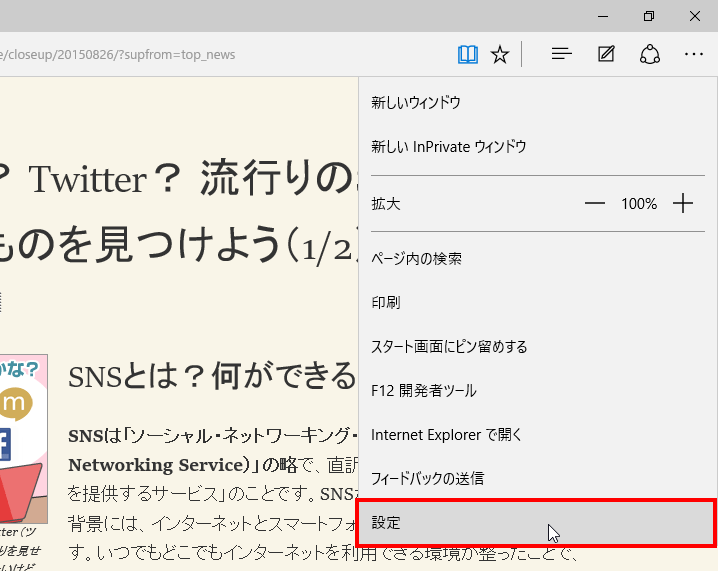Viewport: 718px width, 571px height.
Task: Select 新しいウィンドウ menu item
Action: tap(416, 103)
